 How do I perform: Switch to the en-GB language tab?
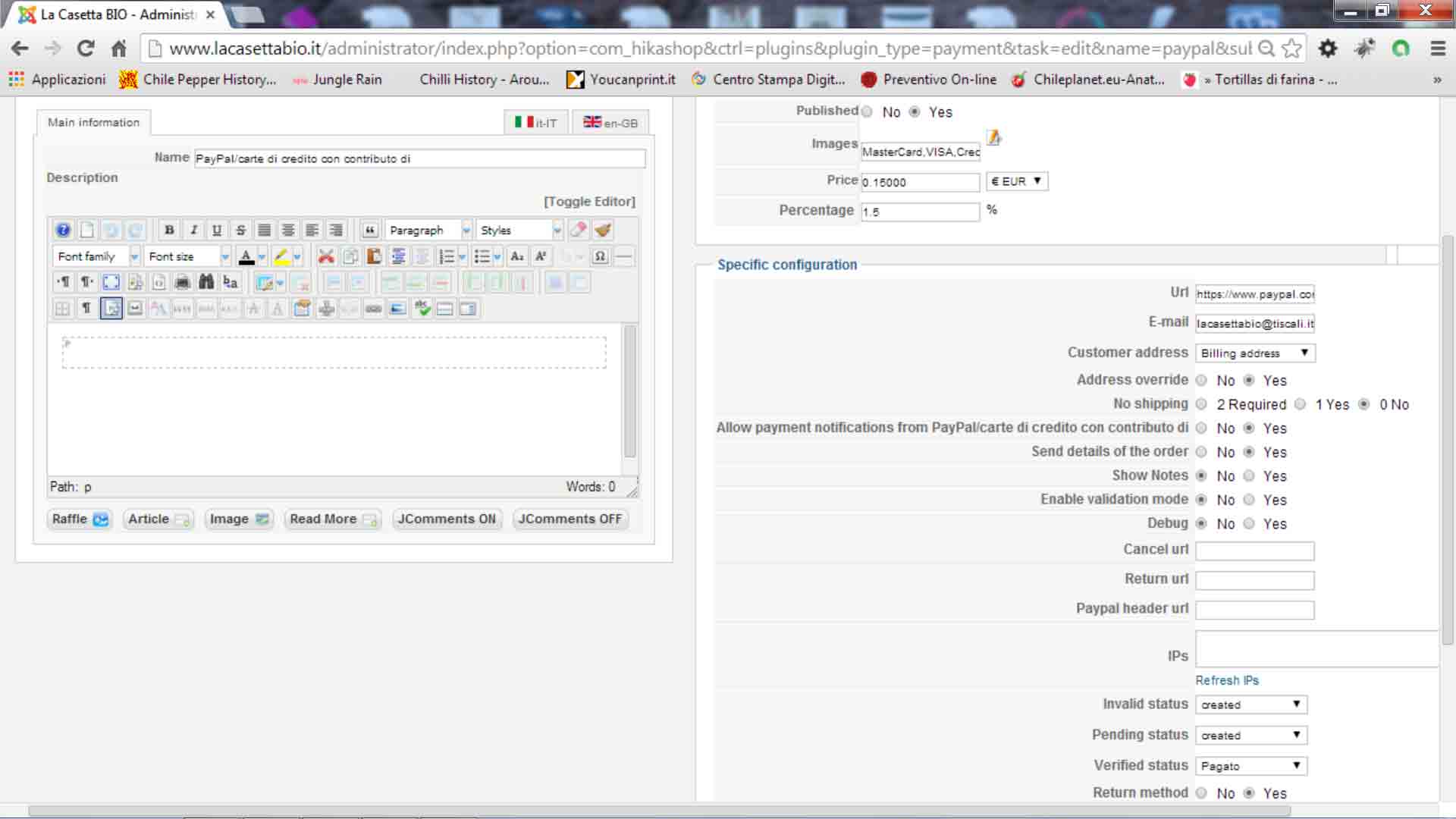(x=610, y=122)
